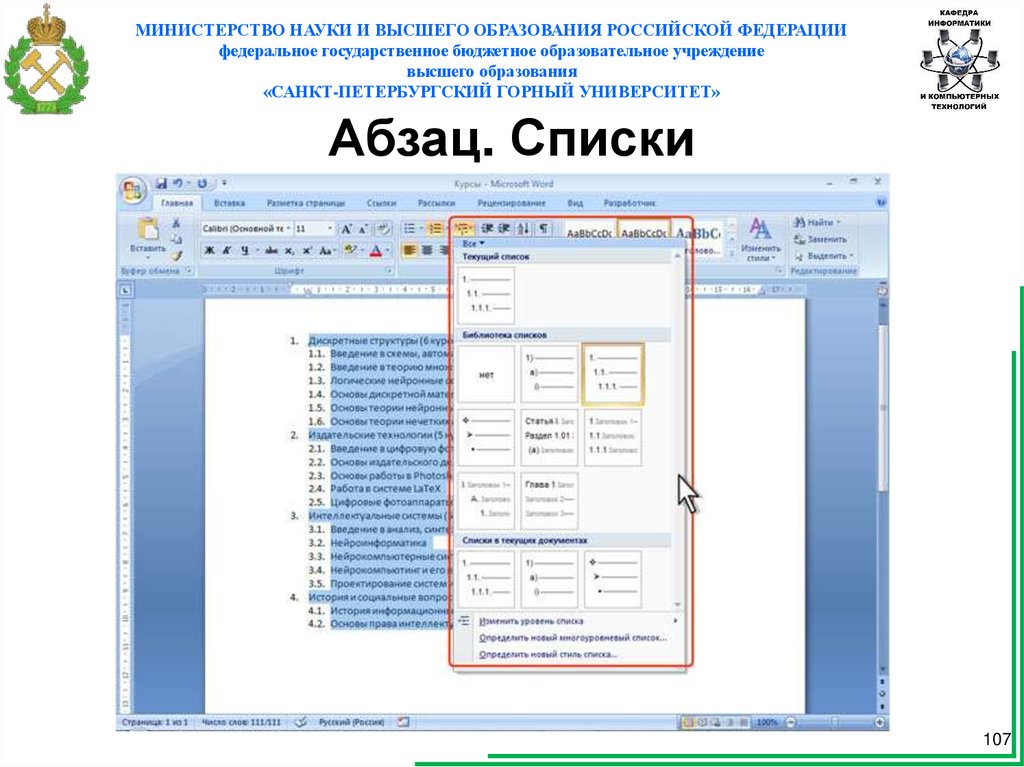
Task: Choose the 'нет' list option in library
Action: click(486, 374)
